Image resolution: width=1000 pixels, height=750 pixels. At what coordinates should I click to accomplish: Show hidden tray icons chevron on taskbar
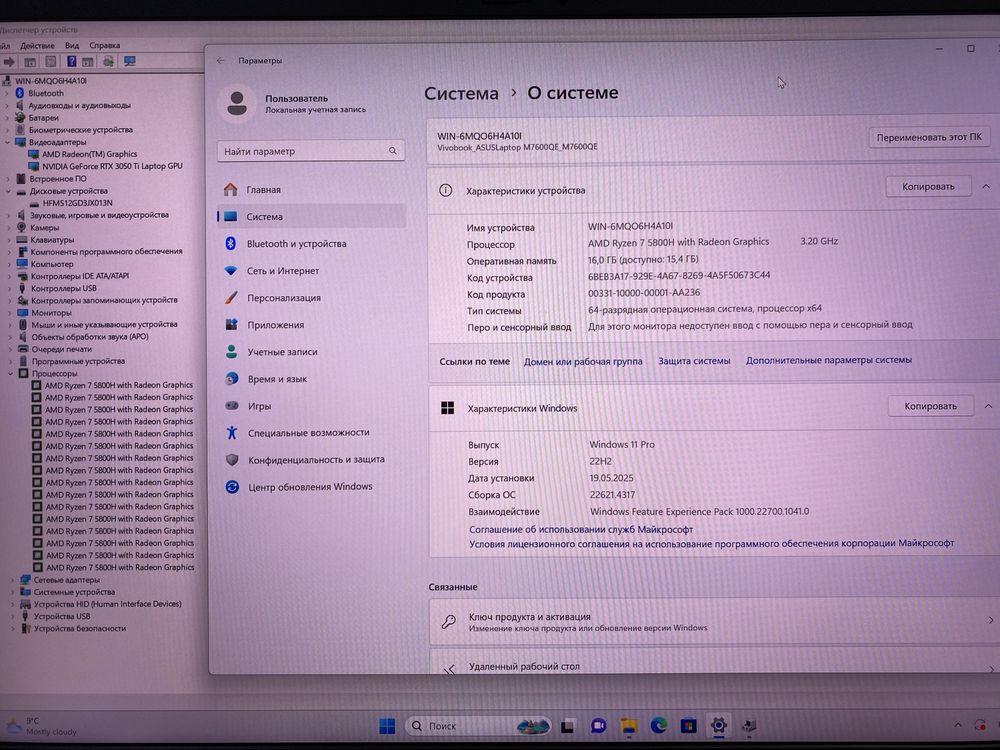pos(958,725)
